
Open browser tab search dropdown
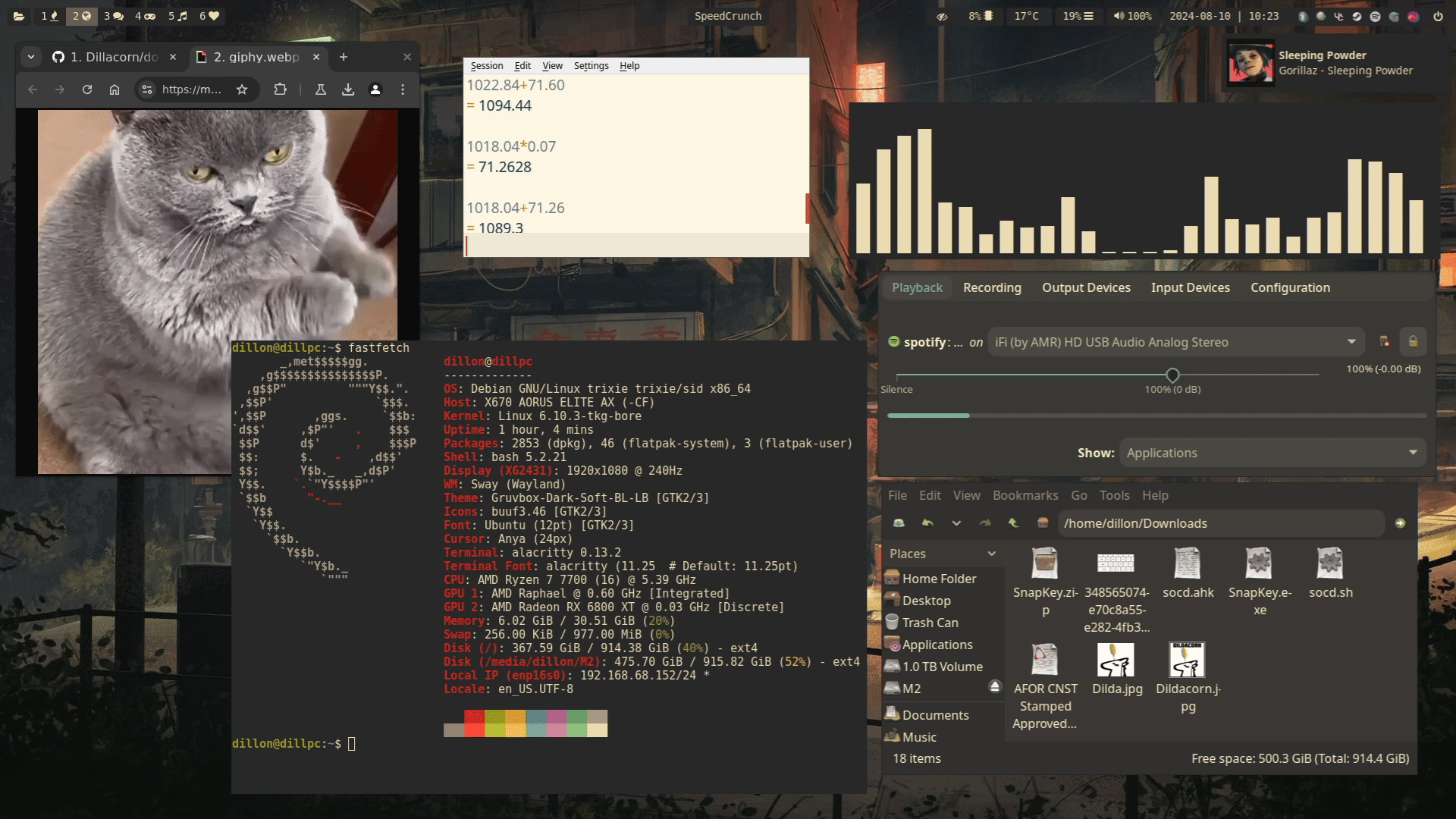(x=31, y=57)
